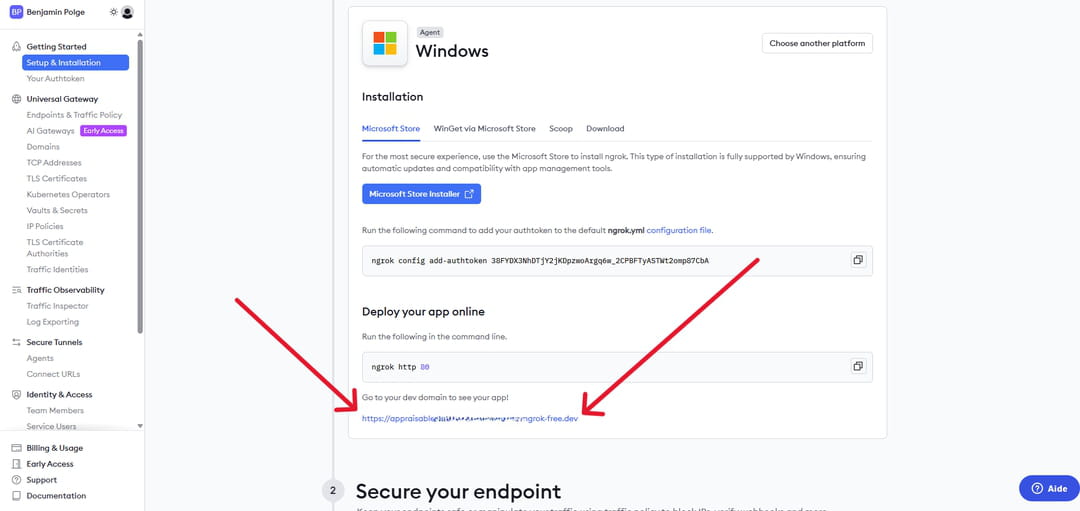
Task: Toggle the light/dark theme sun icon
Action: 113,12
